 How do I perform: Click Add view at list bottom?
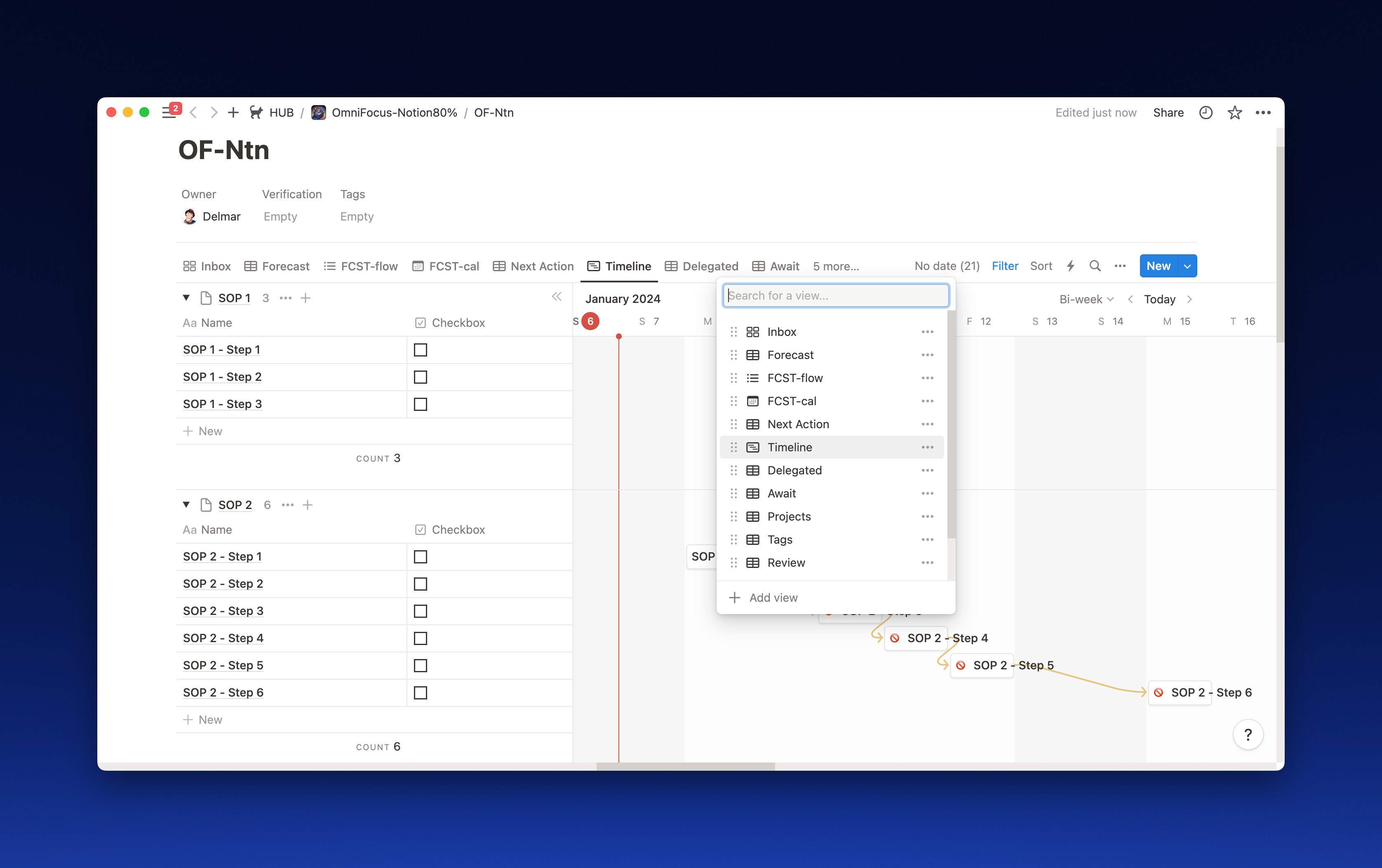tap(773, 598)
